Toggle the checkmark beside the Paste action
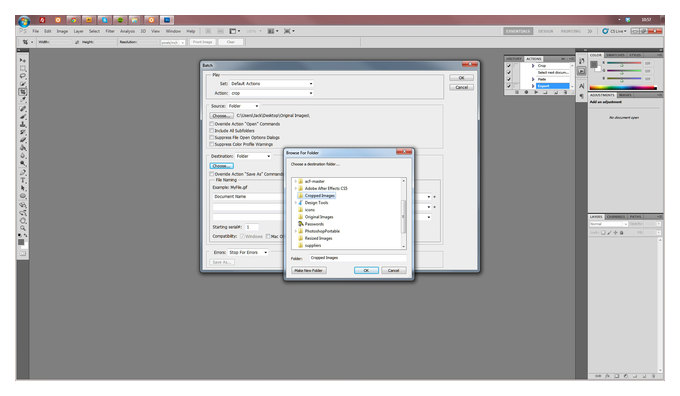The width and height of the screenshot is (680, 396). tap(509, 79)
